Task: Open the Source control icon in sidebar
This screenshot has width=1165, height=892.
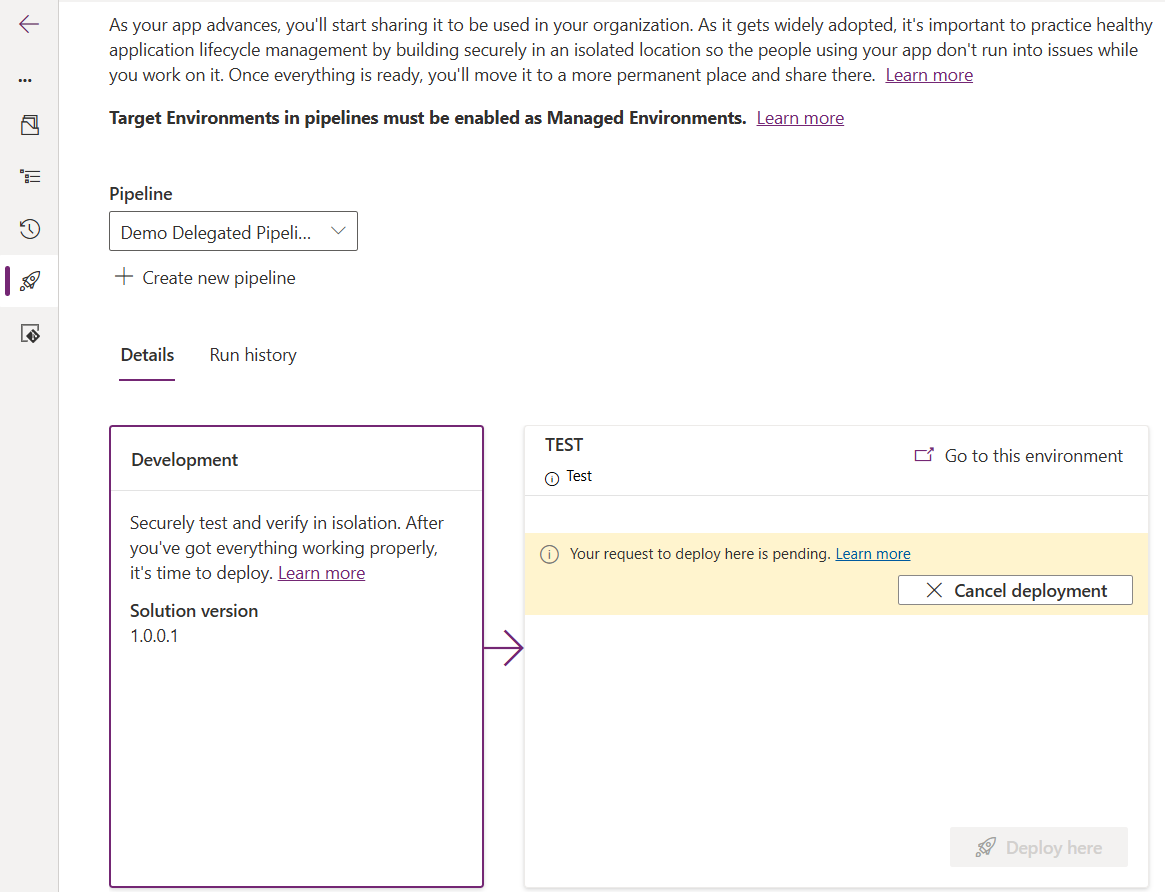Action: 30,333
